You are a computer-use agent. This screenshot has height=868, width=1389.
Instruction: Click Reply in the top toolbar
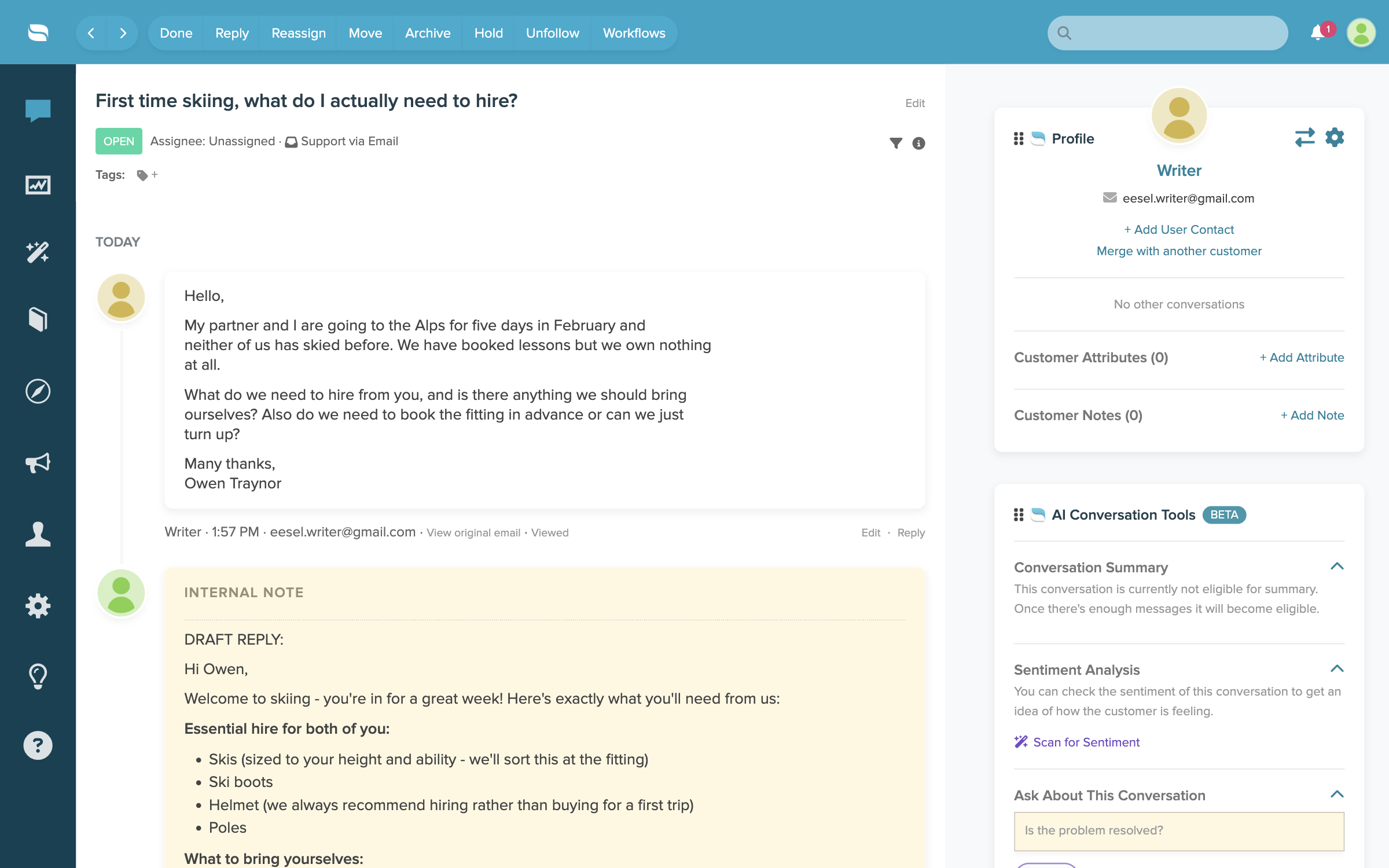[x=232, y=33]
